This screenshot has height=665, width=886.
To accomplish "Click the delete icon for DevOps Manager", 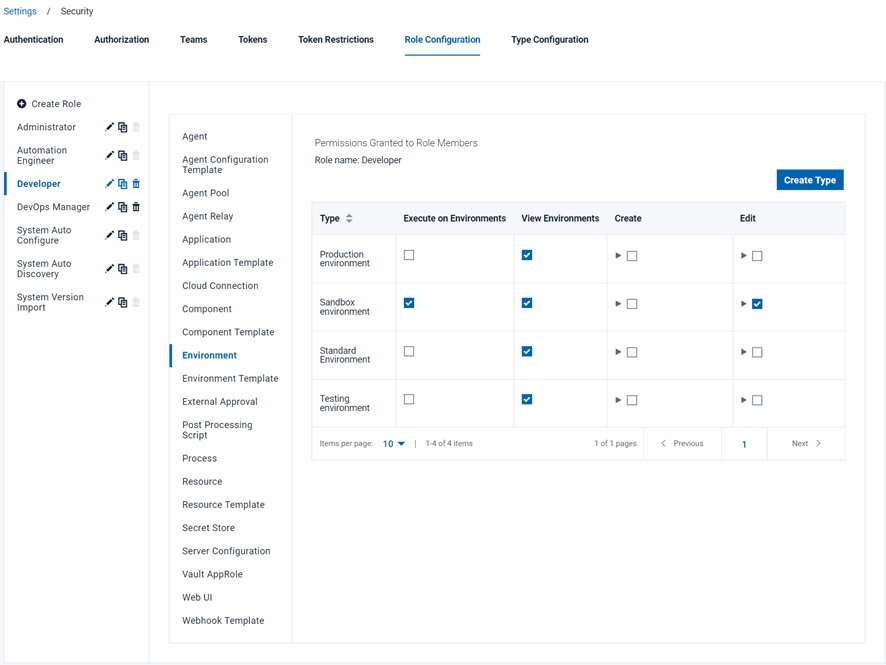I will (x=136, y=207).
